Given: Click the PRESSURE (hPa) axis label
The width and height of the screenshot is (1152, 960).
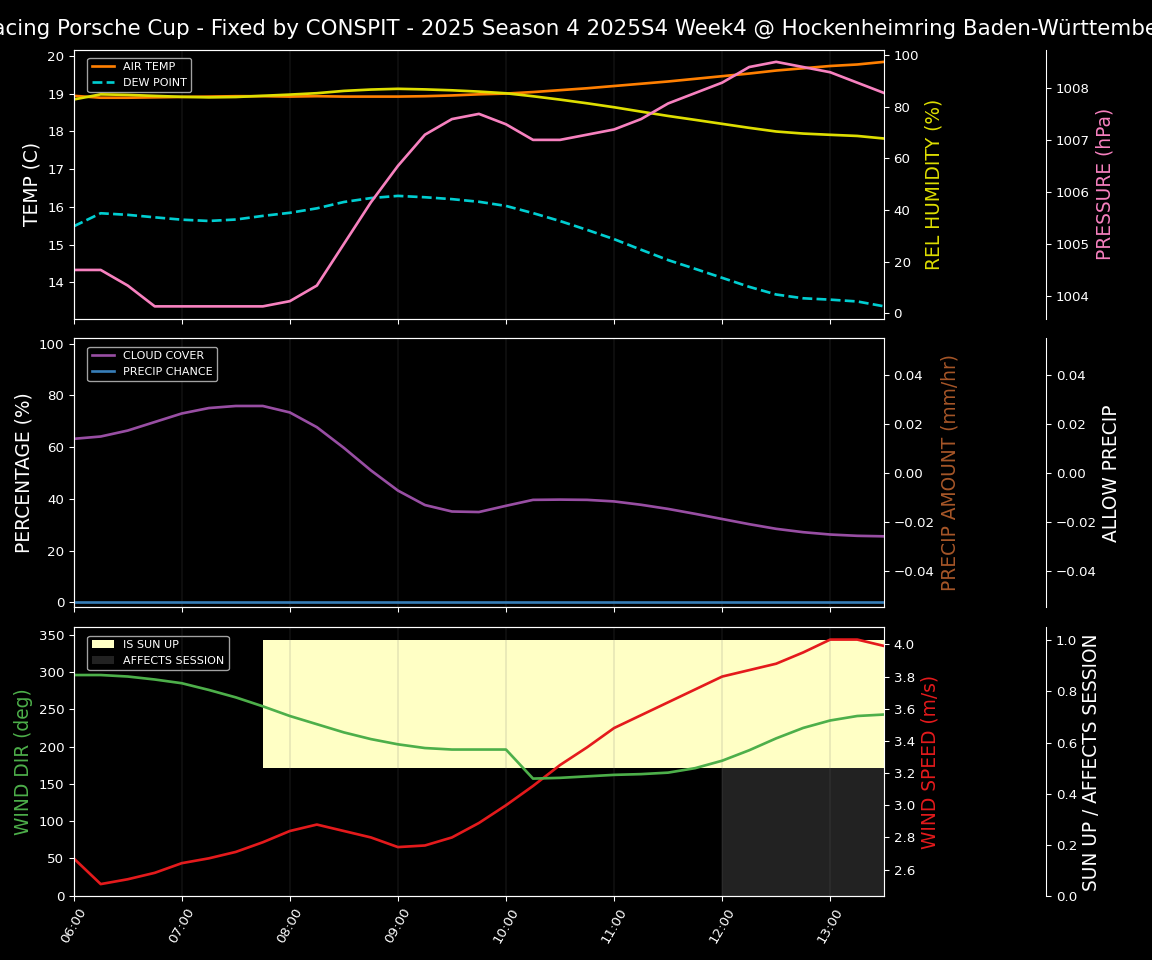Looking at the screenshot, I should click(x=1104, y=184).
